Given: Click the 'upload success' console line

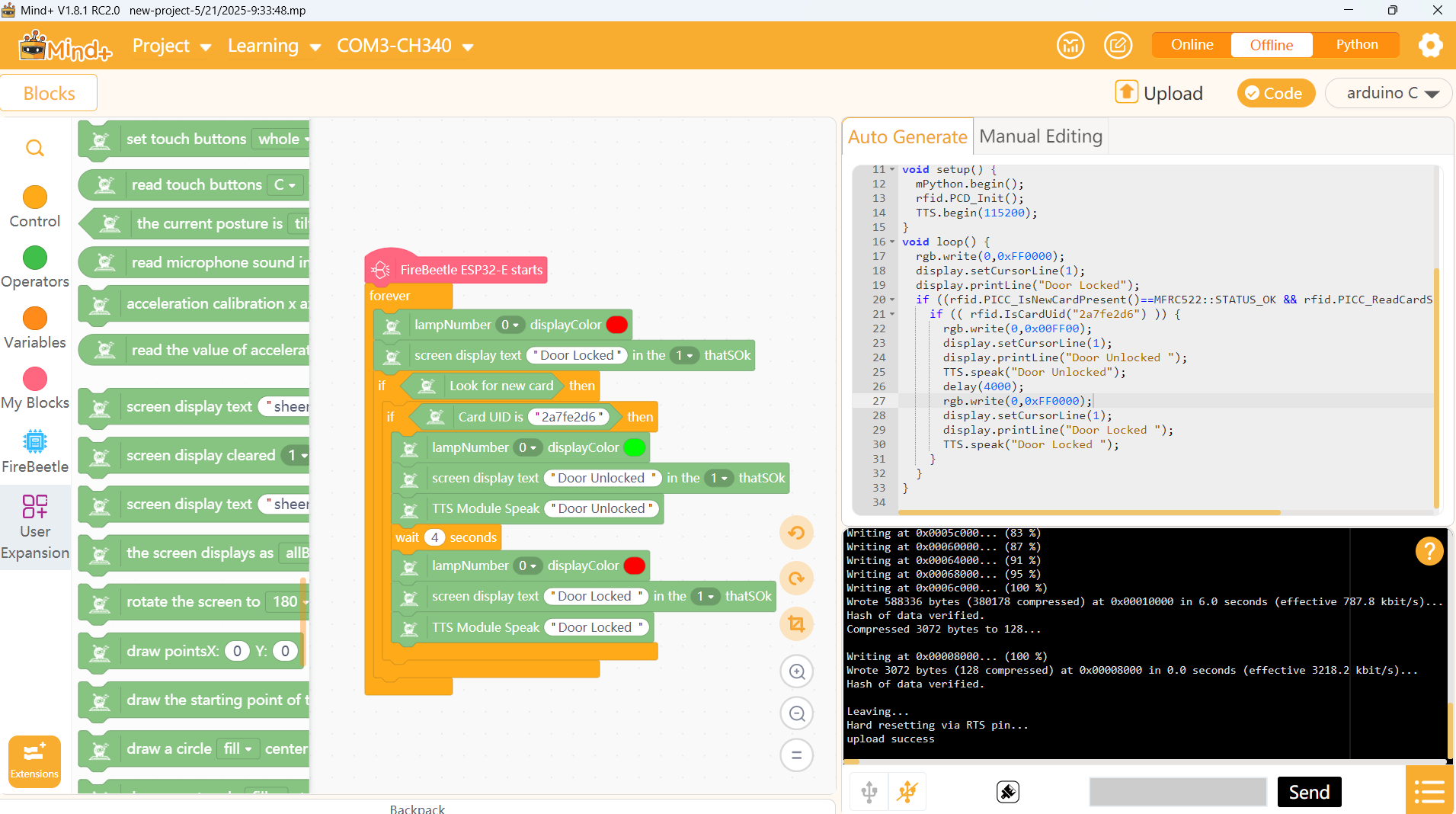Looking at the screenshot, I should click(890, 739).
